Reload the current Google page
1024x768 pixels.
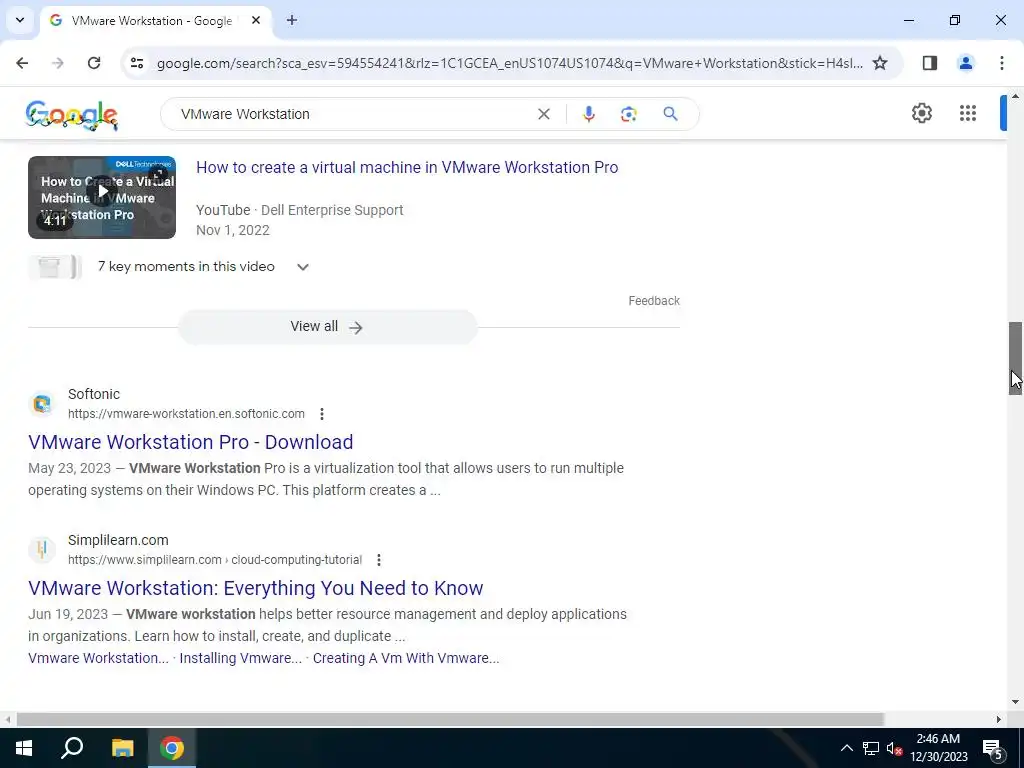[x=94, y=63]
